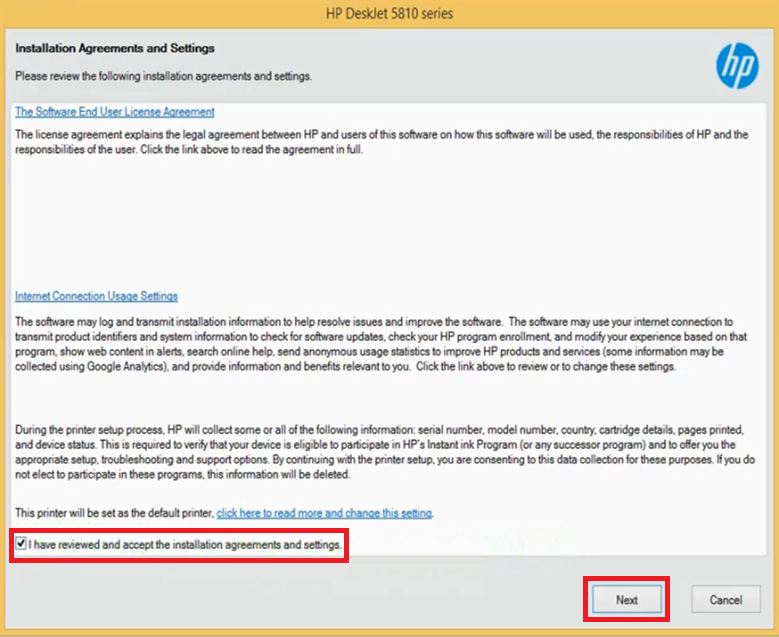Click the paragraph starting 'During the printer setup process'
779x637 pixels.
(x=385, y=452)
